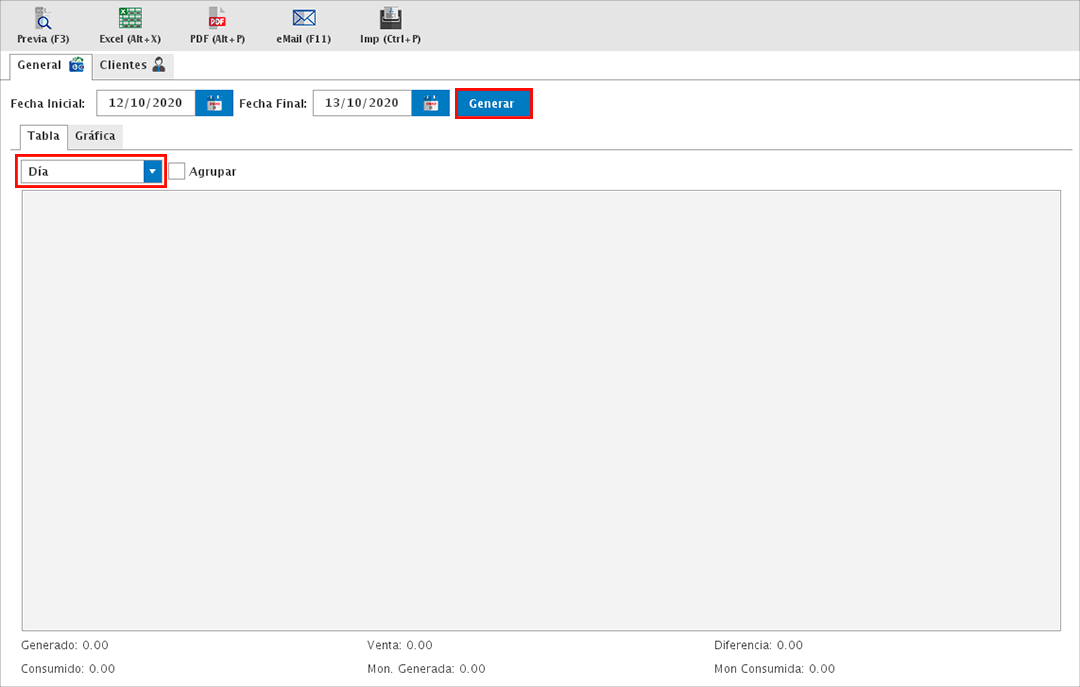1080x687 pixels.
Task: Open the calendar picker for Fecha Final
Action: click(431, 103)
